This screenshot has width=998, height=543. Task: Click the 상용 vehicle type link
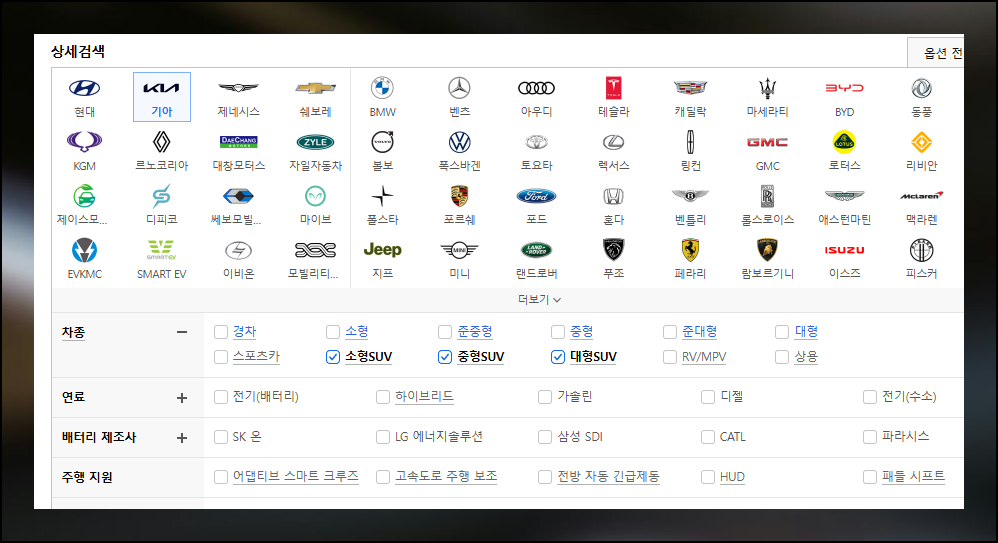point(806,357)
